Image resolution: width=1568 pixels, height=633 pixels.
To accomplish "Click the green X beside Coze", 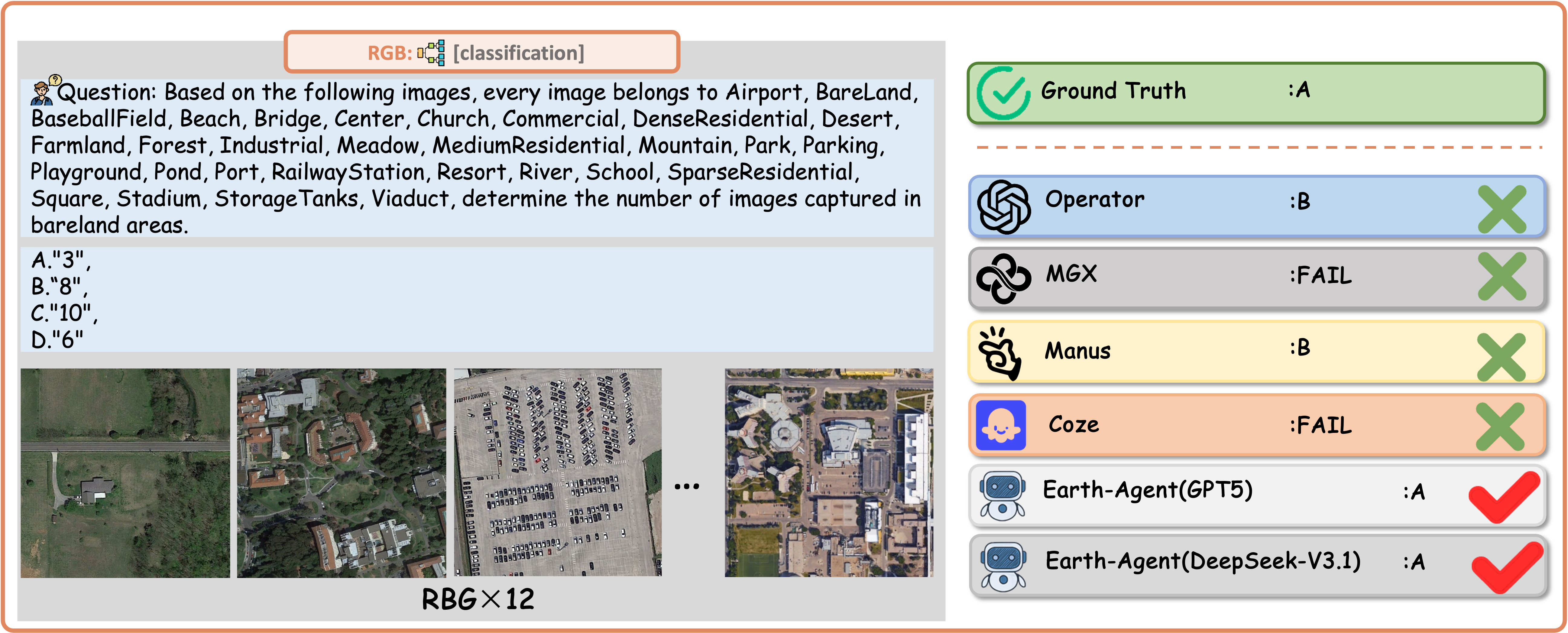I will pos(1500,426).
